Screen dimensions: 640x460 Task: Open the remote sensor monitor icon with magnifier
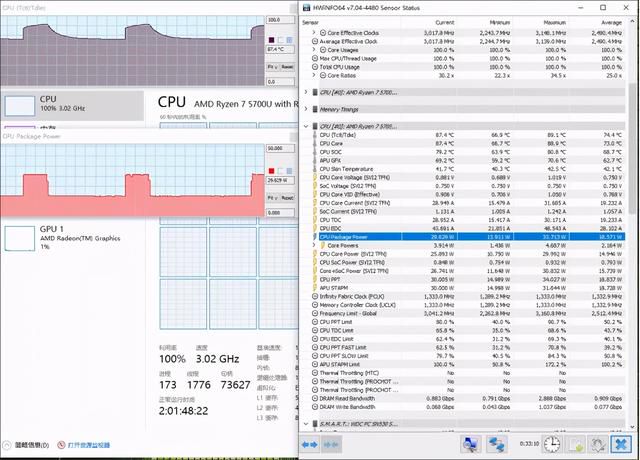[x=471, y=444]
